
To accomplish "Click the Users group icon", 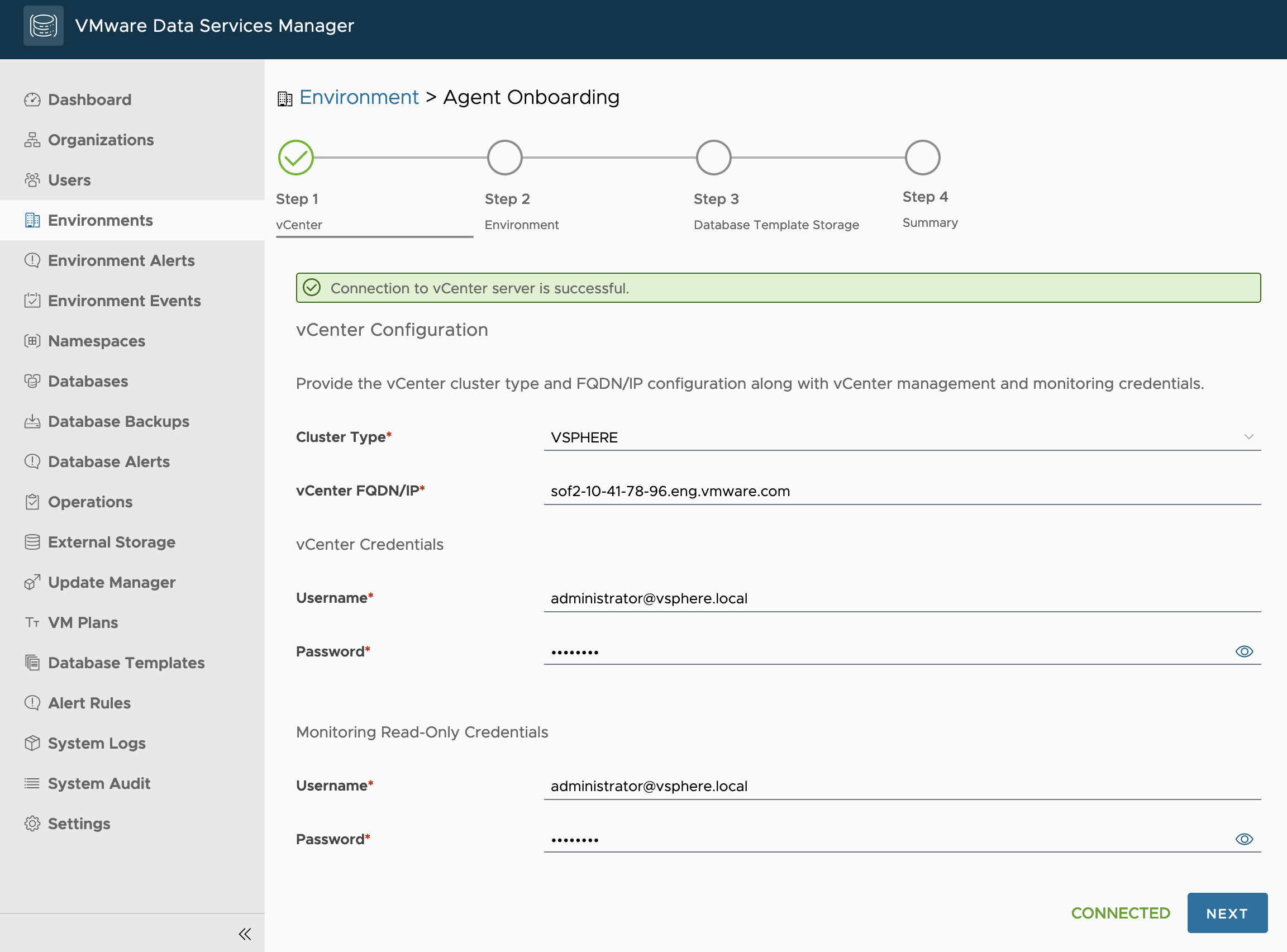I will (32, 180).
